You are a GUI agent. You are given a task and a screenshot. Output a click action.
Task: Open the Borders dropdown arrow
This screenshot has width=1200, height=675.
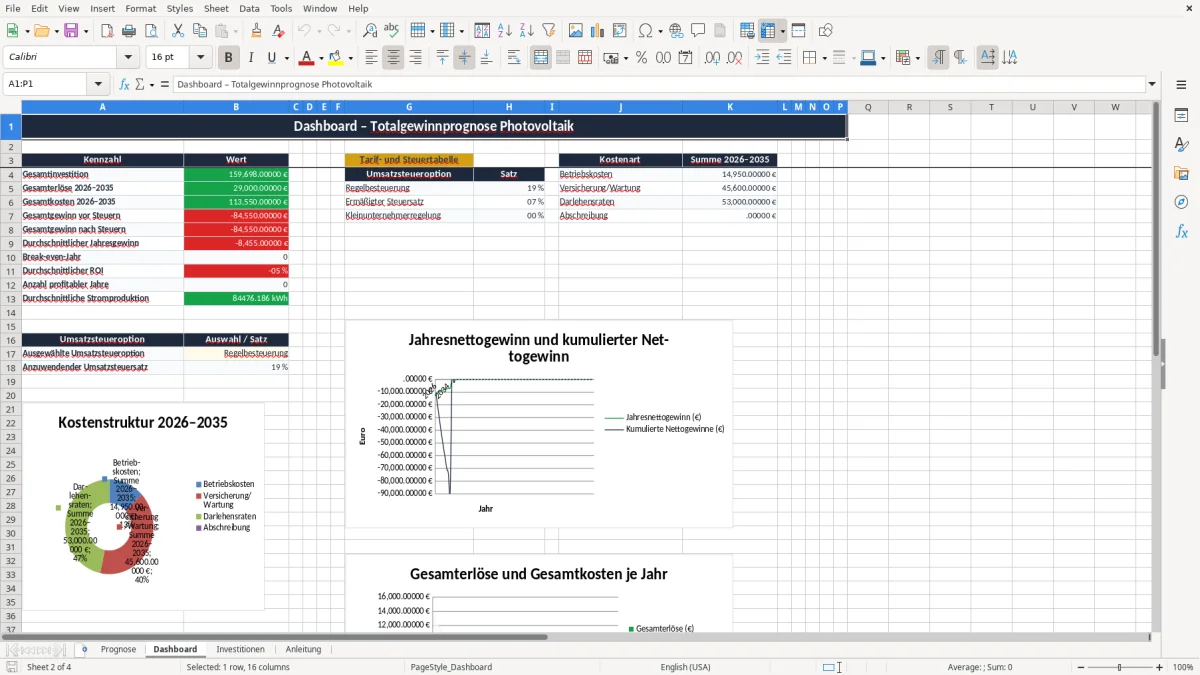[x=824, y=58]
